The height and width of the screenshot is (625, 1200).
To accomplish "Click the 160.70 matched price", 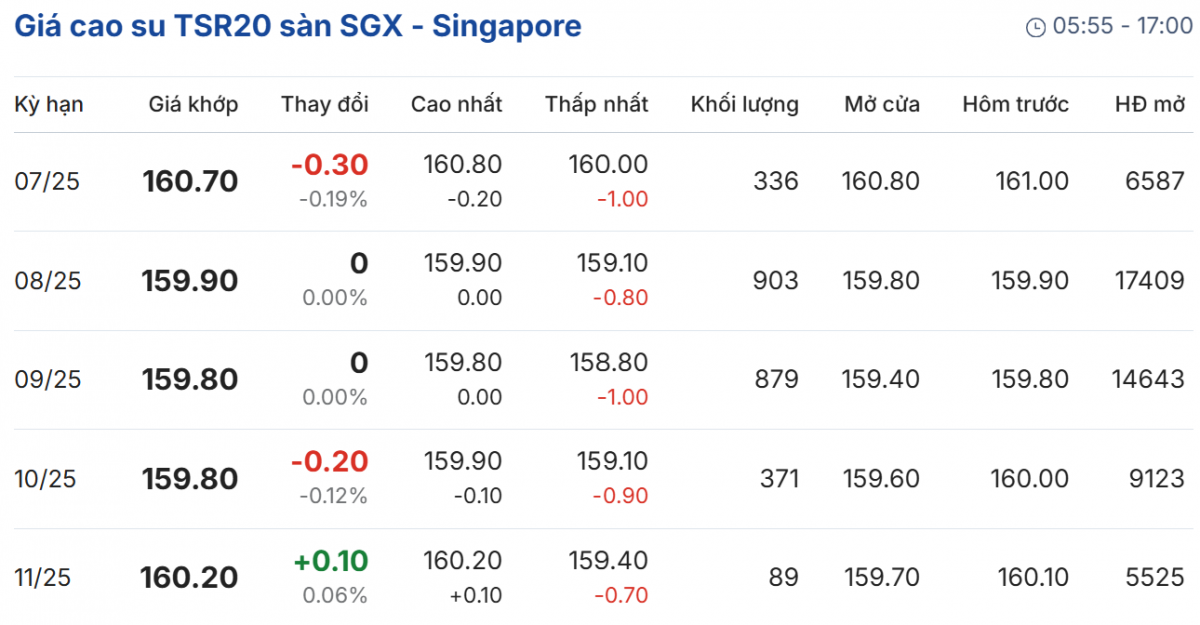I will (x=190, y=182).
